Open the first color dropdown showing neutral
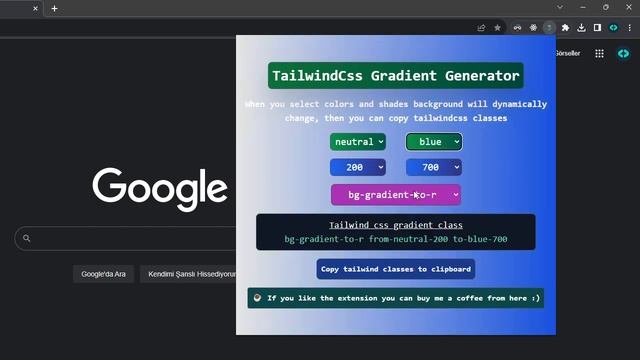The image size is (640, 360). (358, 142)
